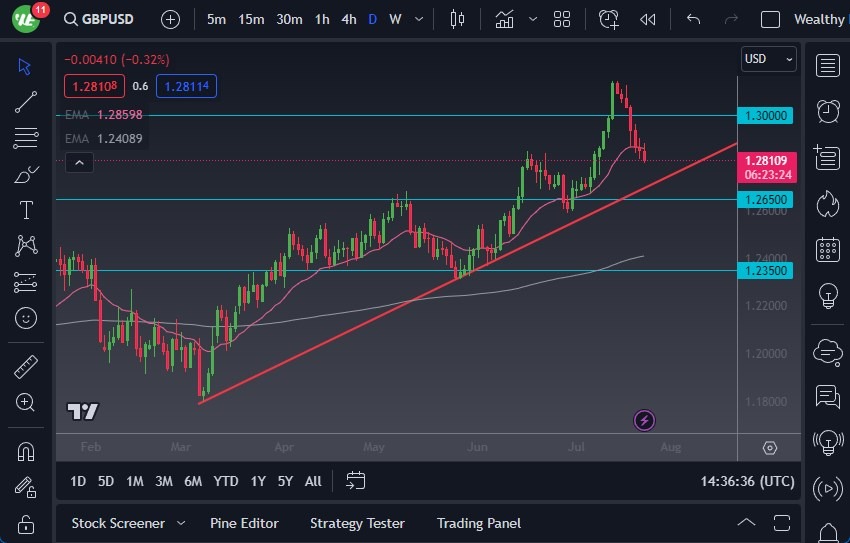This screenshot has height=543, width=850.
Task: Click the zoom in tool
Action: point(26,402)
